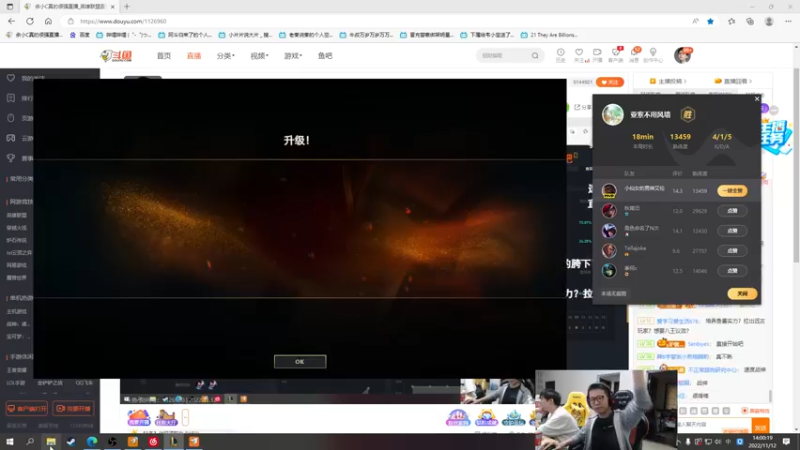This screenshot has height=450, width=800.
Task: Expand the 游戏 dropdown menu
Action: [293, 56]
